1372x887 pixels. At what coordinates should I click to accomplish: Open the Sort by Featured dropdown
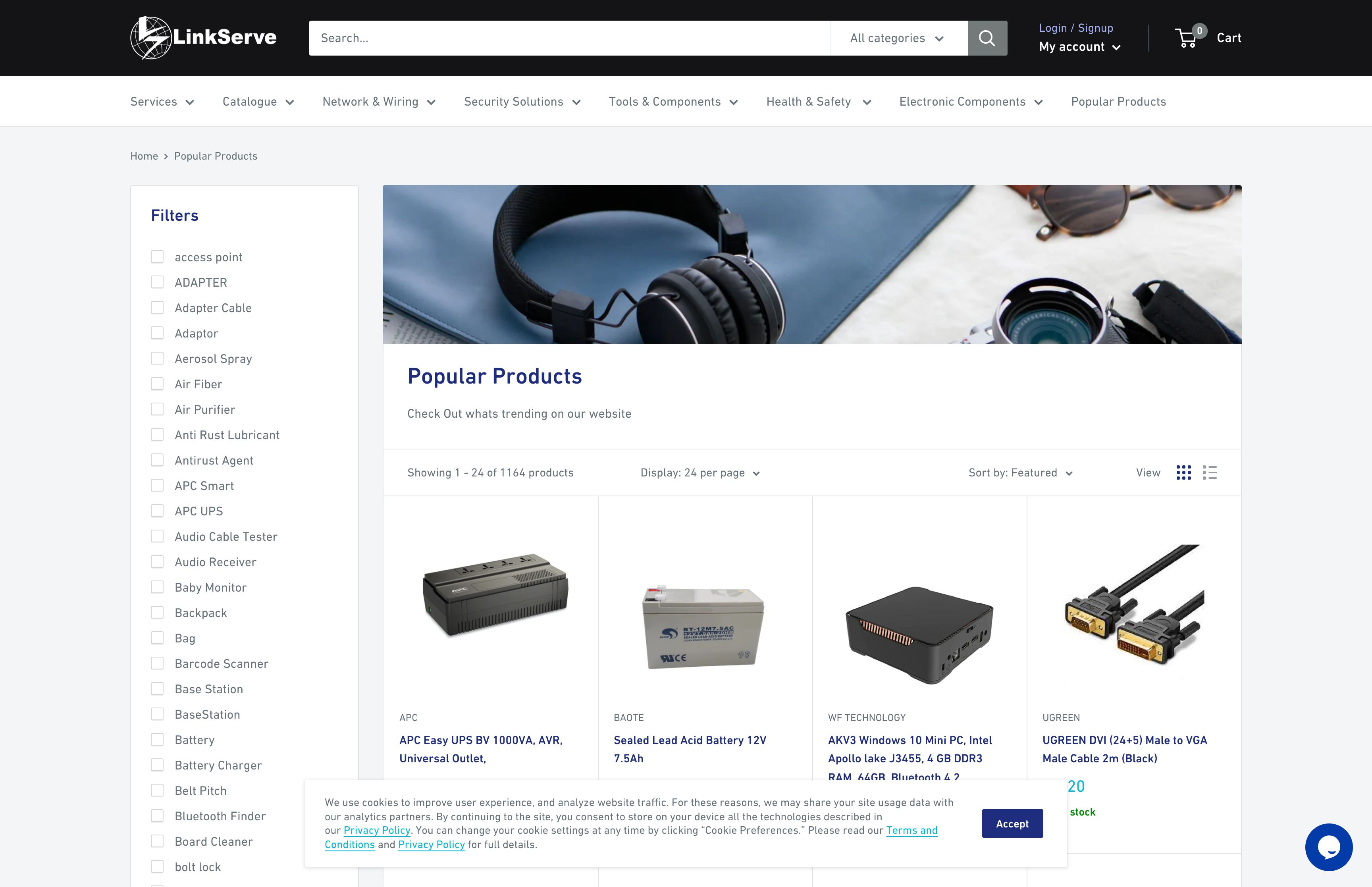click(x=1019, y=472)
